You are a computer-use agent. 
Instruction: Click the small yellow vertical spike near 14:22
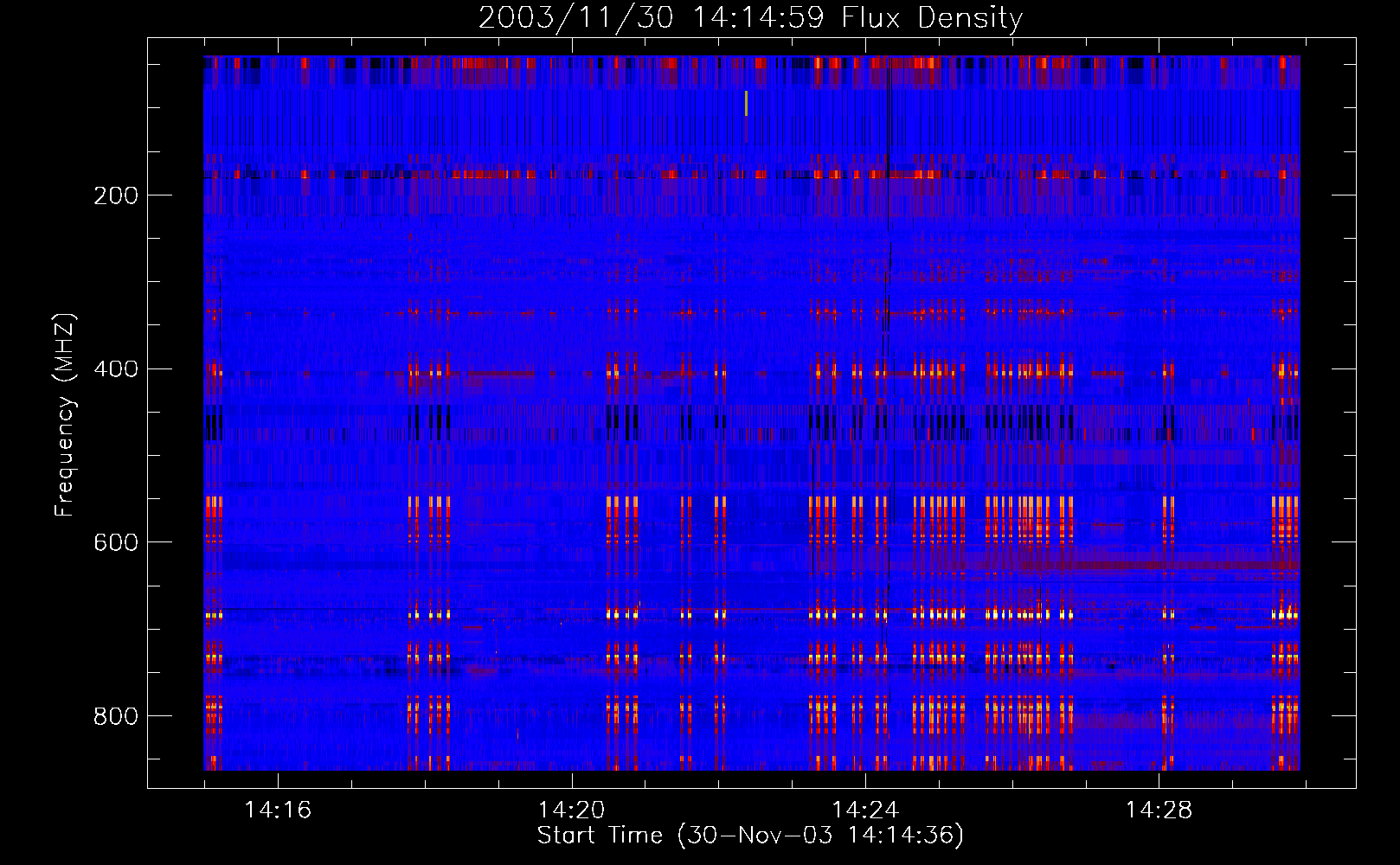pyautogui.click(x=746, y=103)
